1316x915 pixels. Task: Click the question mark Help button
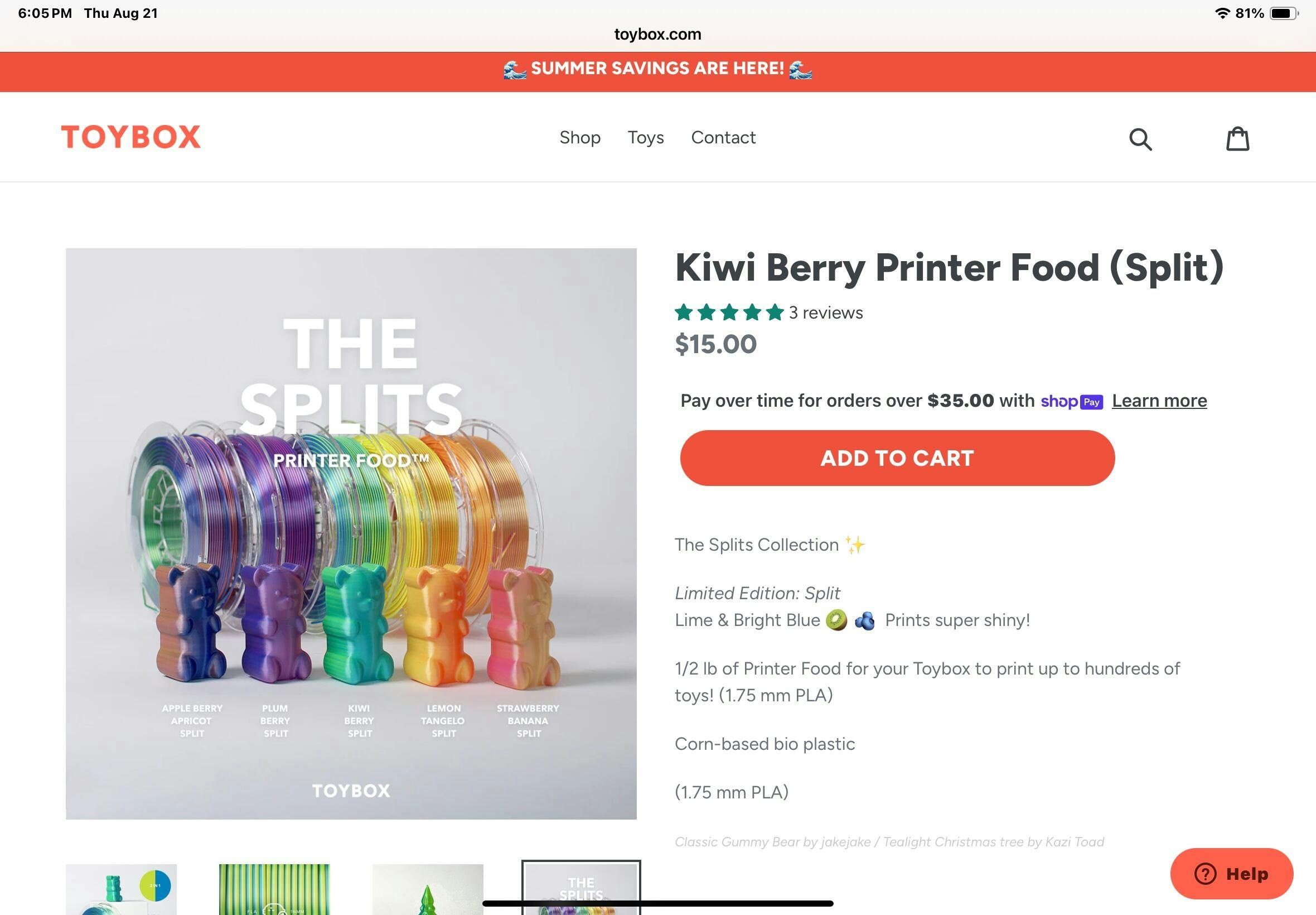[x=1231, y=873]
